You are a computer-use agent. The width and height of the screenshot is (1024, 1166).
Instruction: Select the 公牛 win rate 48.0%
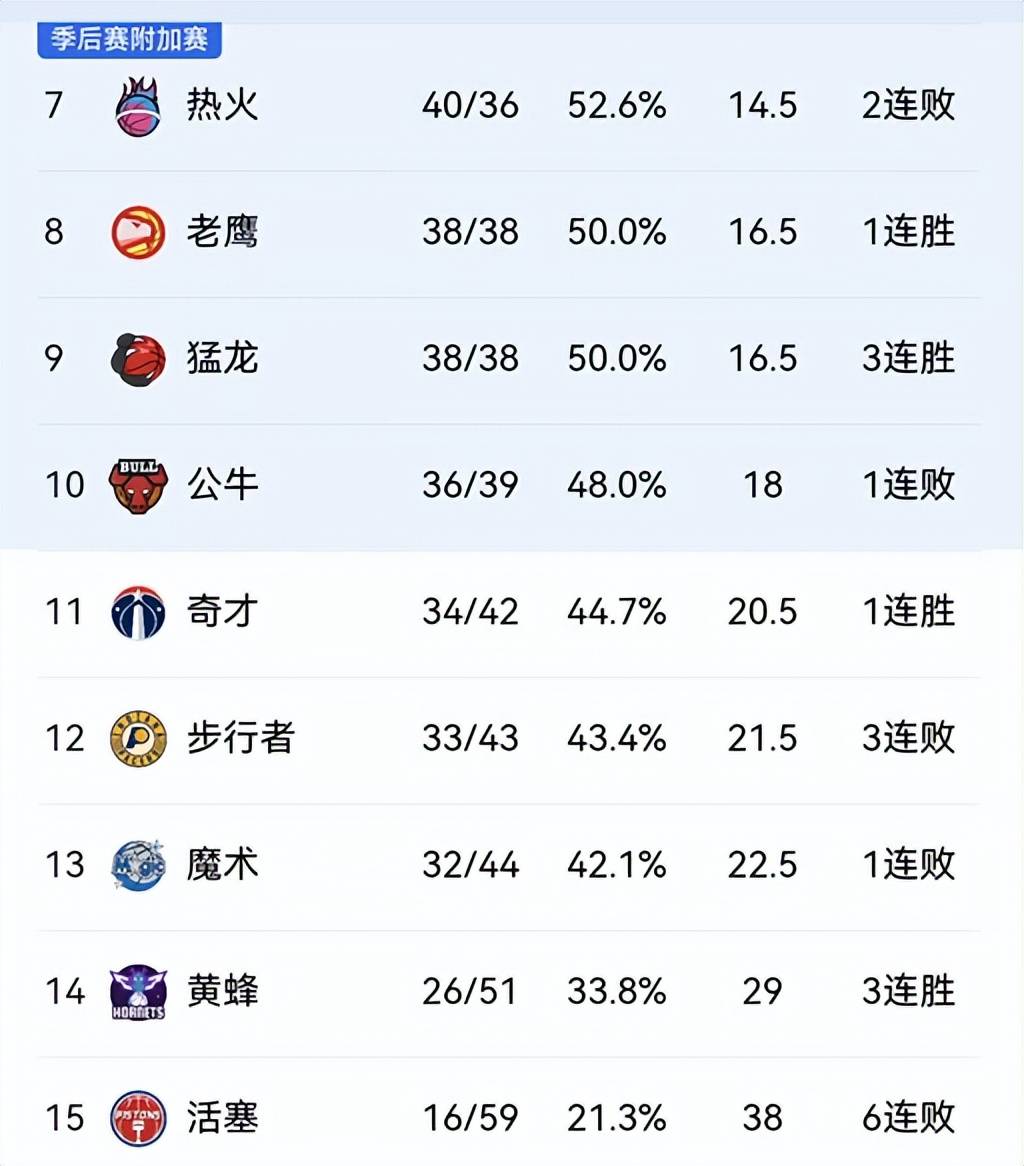click(616, 485)
